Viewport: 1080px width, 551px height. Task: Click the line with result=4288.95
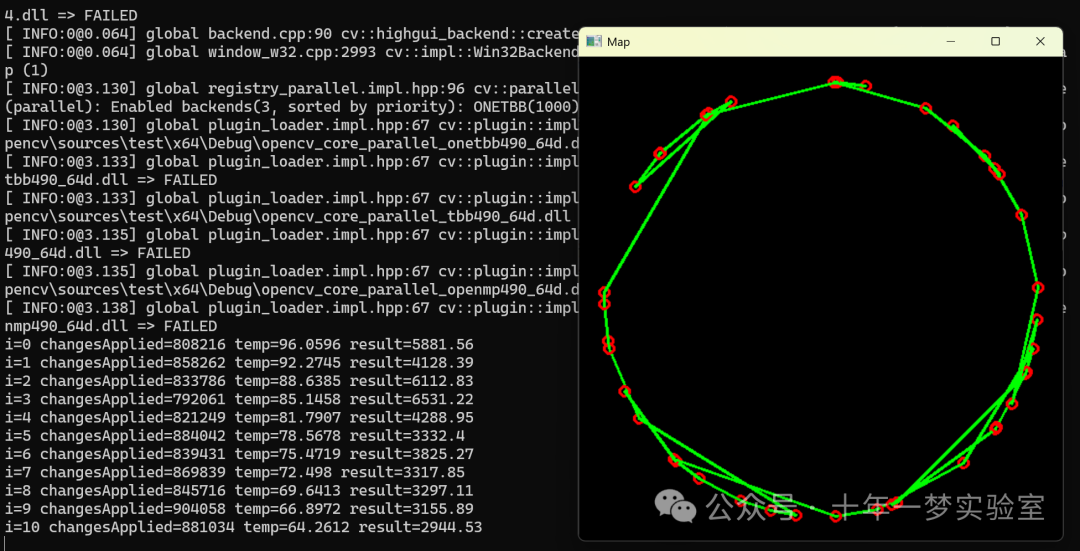tap(239, 417)
